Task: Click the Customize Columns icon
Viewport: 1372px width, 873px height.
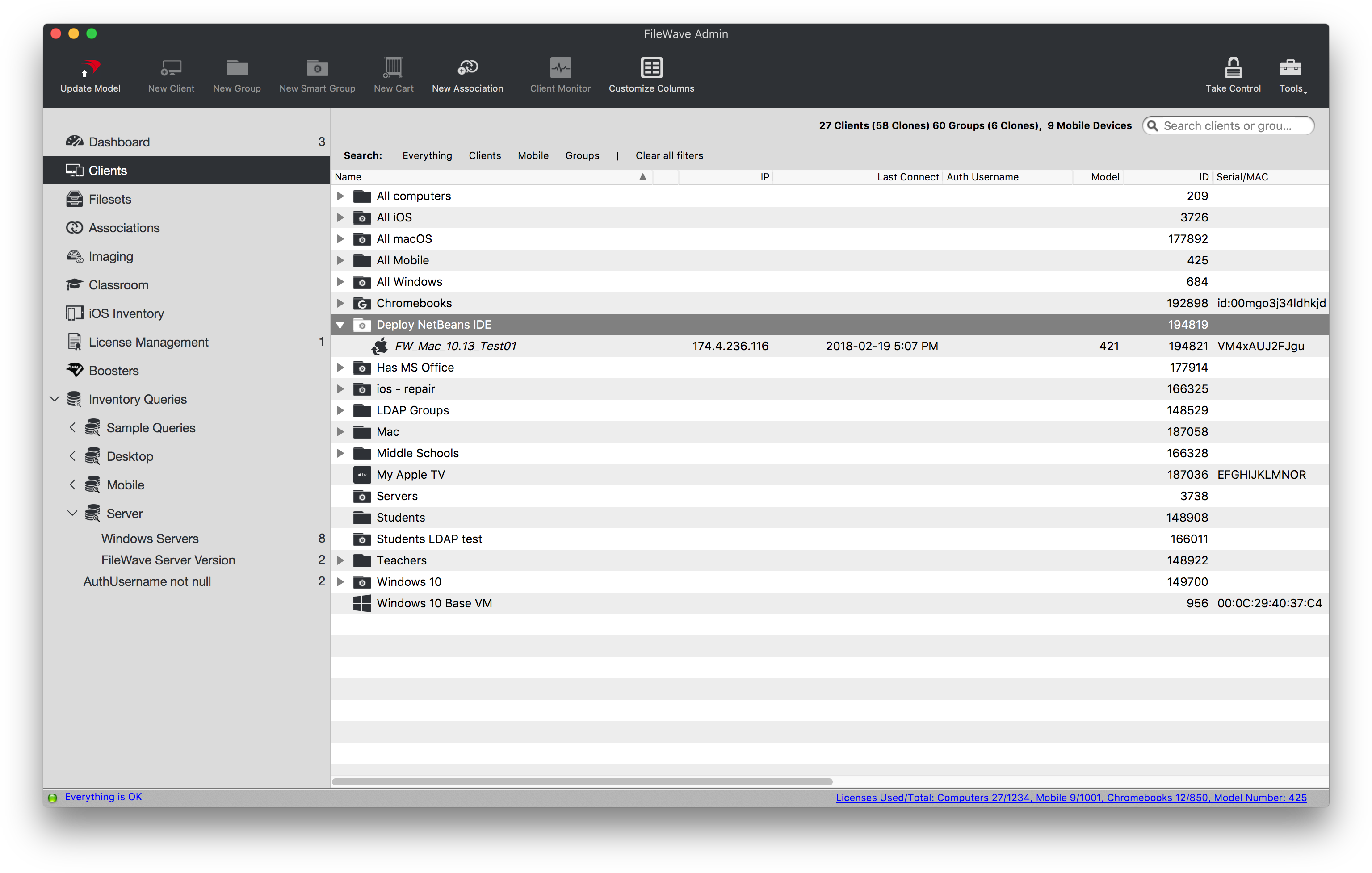Action: tap(651, 68)
